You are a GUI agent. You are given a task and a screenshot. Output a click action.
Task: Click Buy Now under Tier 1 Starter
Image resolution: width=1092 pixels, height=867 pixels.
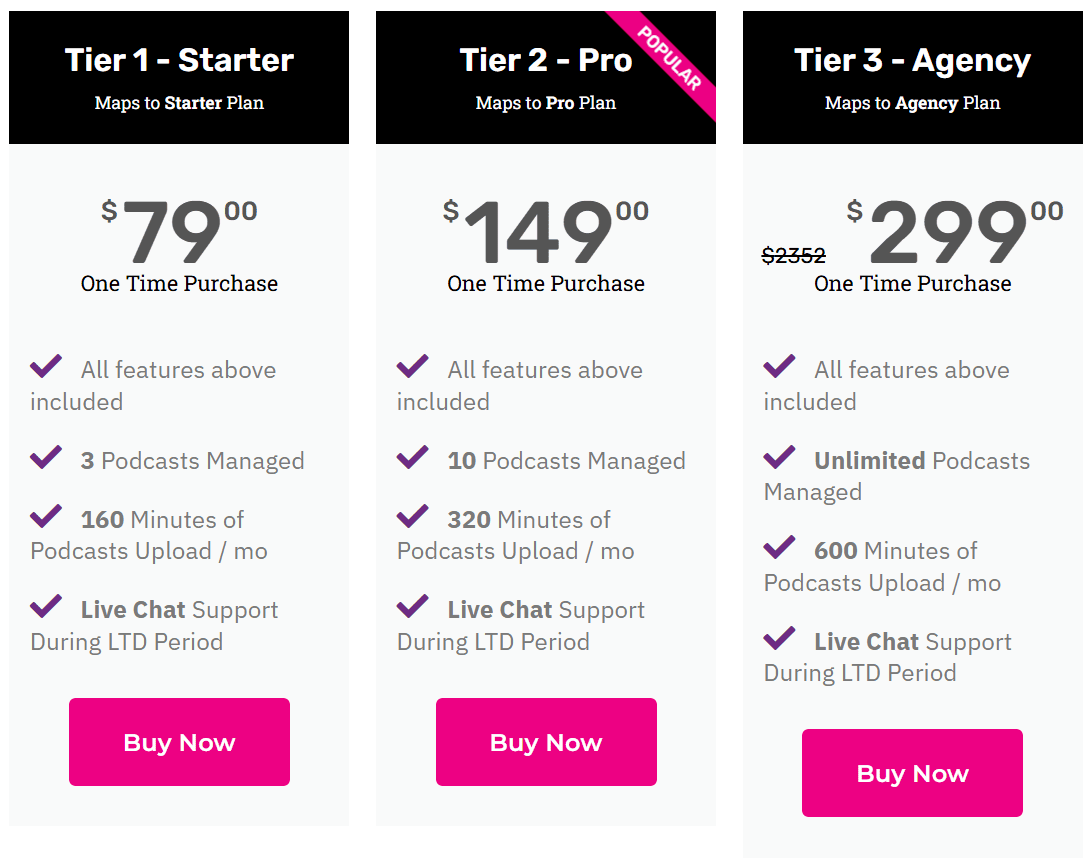179,742
